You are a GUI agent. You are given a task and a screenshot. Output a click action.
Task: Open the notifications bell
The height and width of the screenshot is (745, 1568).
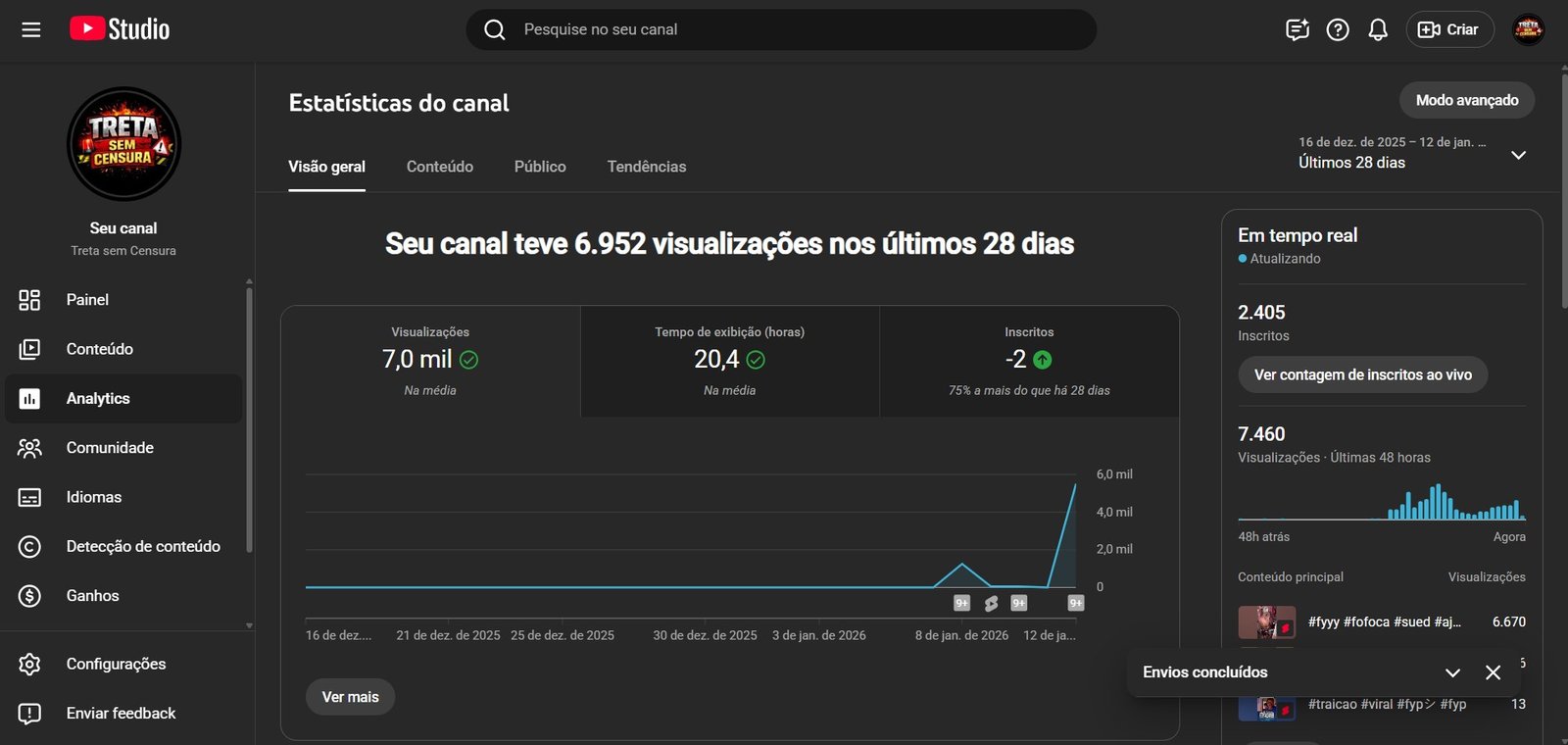[1378, 29]
